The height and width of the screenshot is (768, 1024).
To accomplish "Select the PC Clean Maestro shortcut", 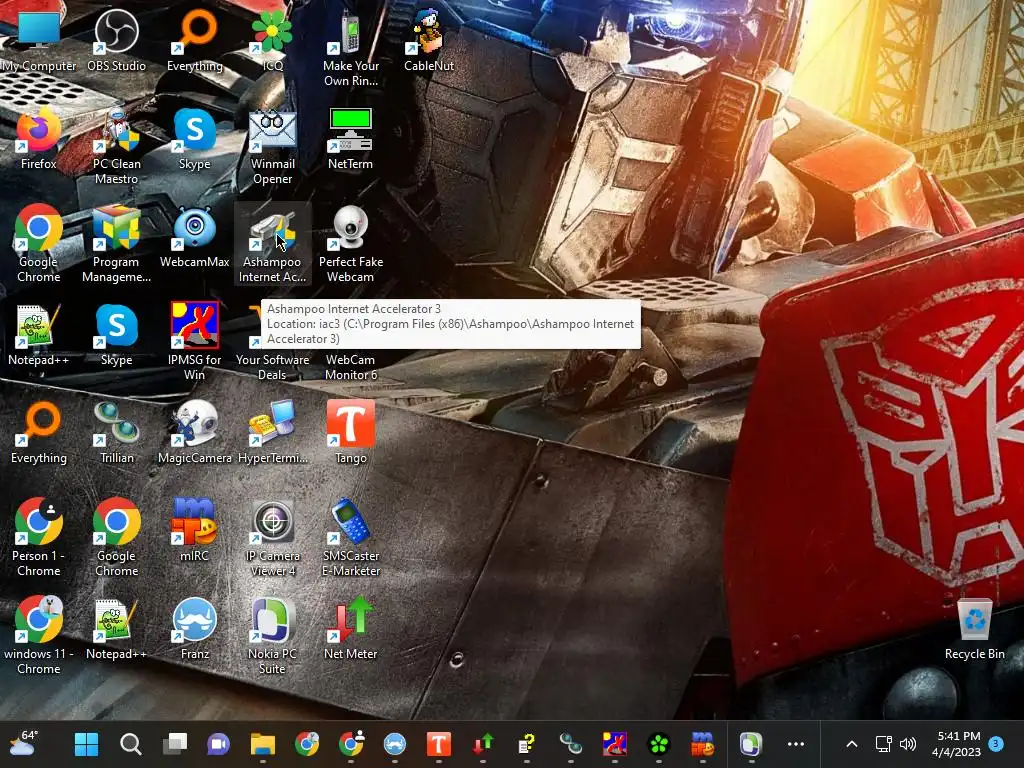I will tap(116, 147).
